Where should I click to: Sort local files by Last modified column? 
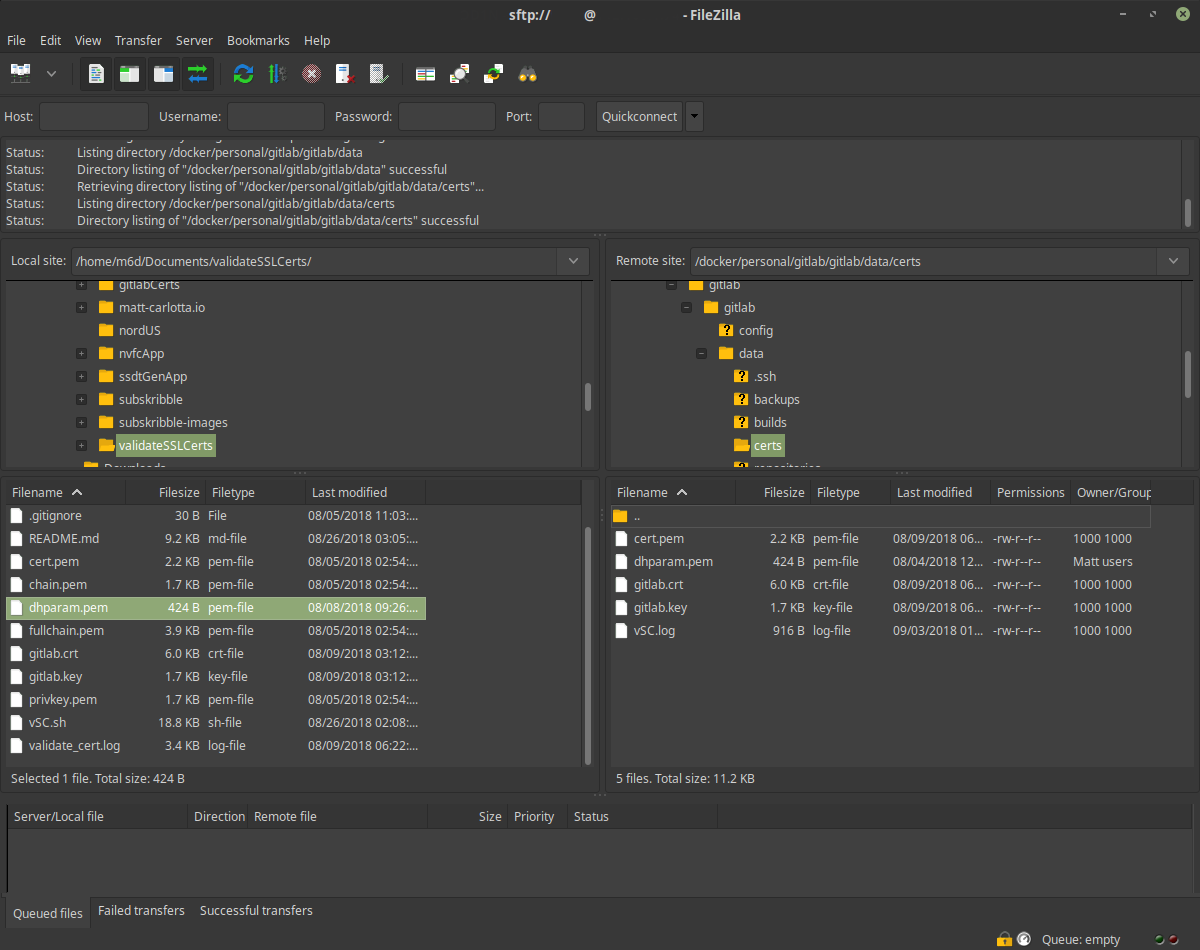[365, 492]
